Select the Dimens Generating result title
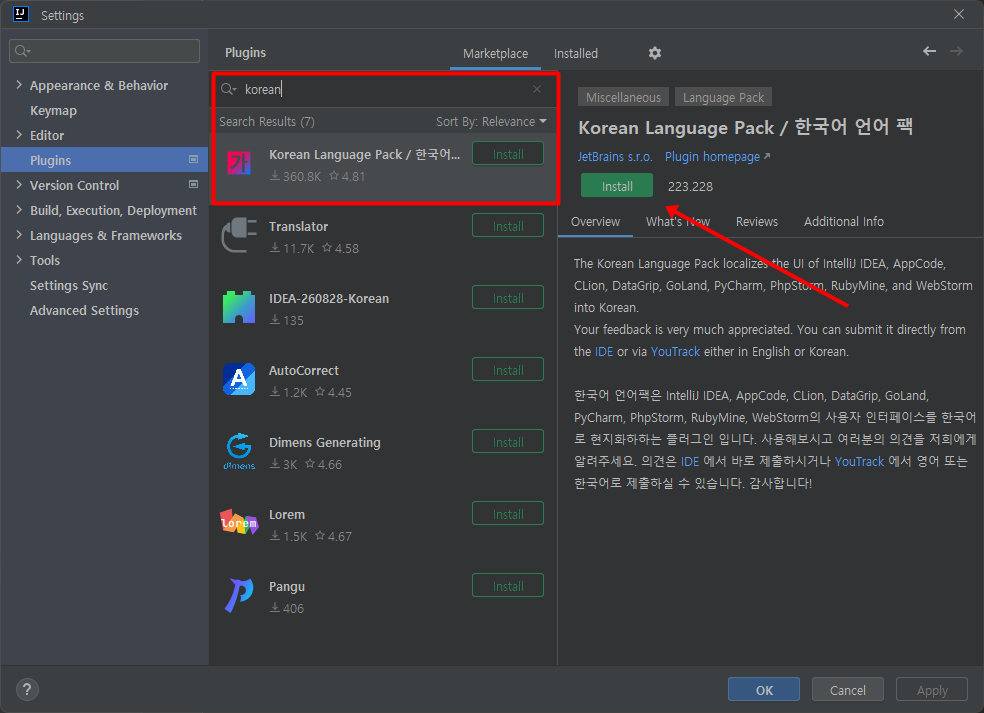This screenshot has height=713, width=984. click(x=324, y=442)
